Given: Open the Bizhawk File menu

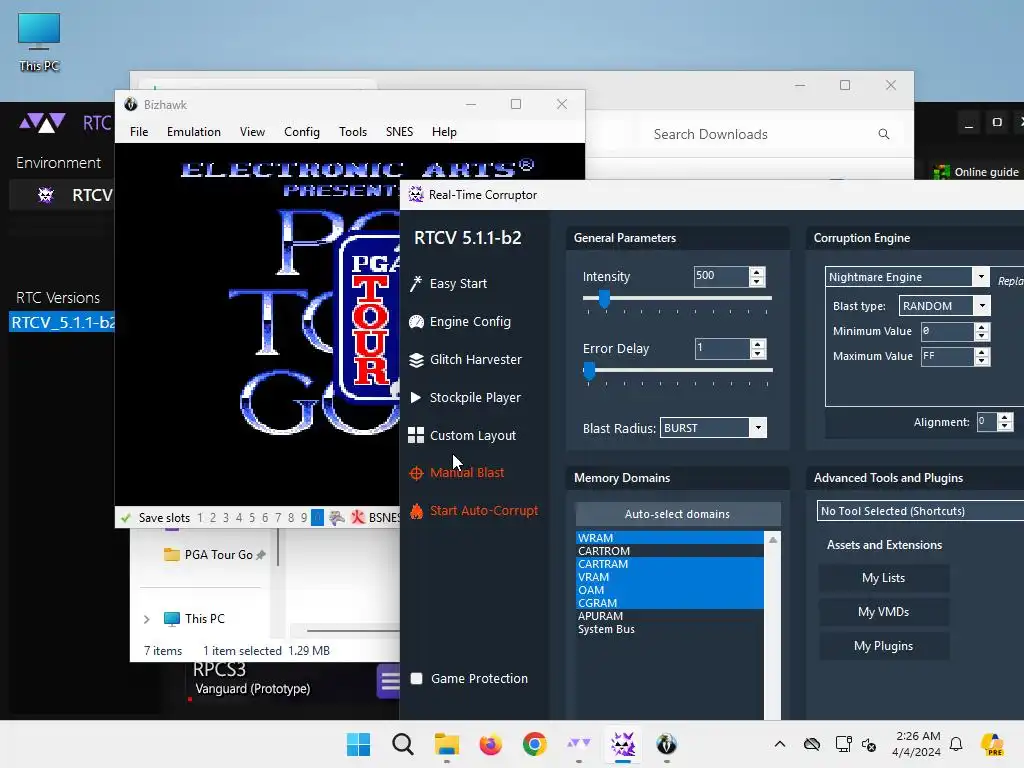Looking at the screenshot, I should 139,132.
